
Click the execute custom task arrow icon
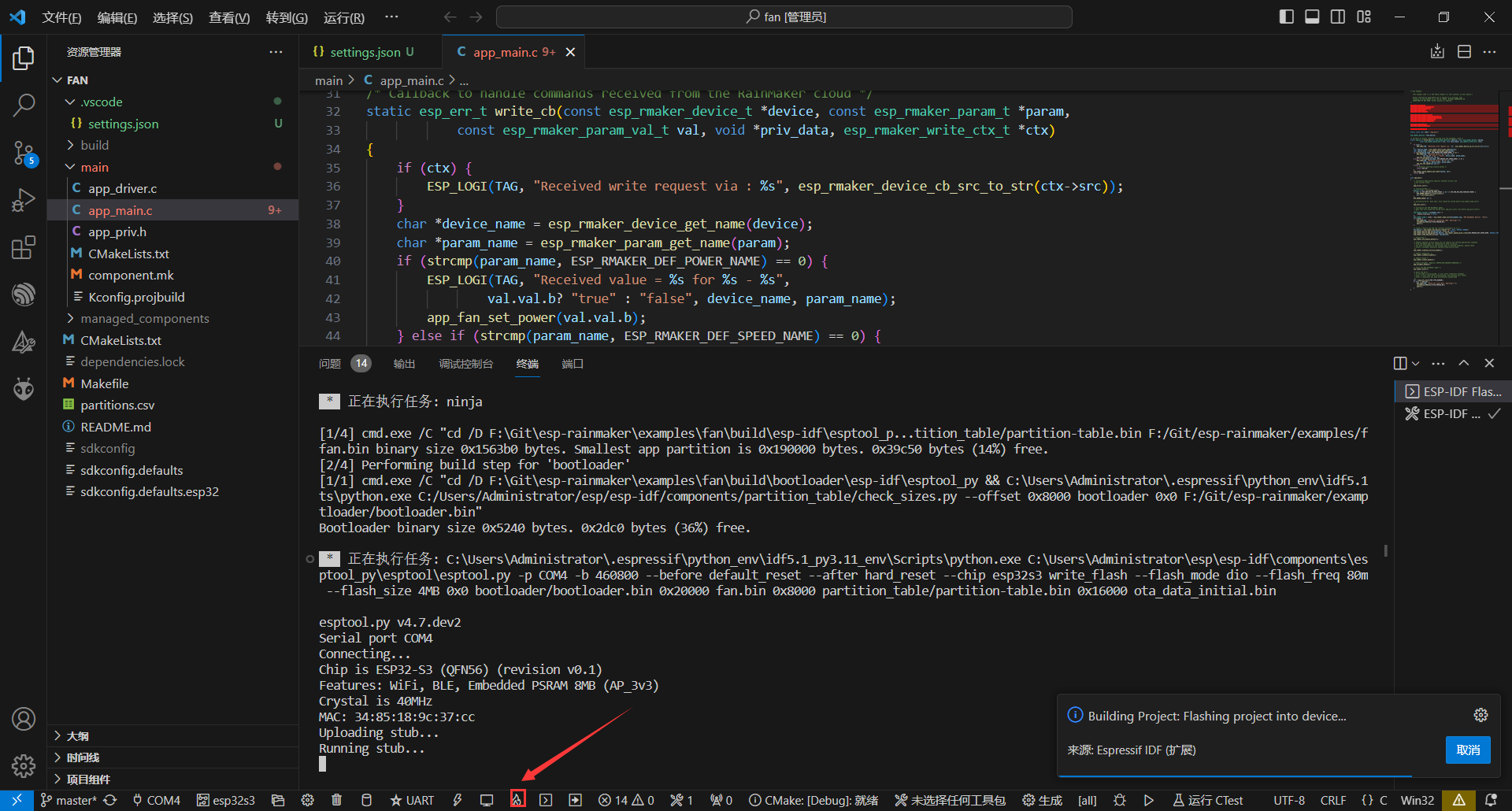tap(576, 800)
